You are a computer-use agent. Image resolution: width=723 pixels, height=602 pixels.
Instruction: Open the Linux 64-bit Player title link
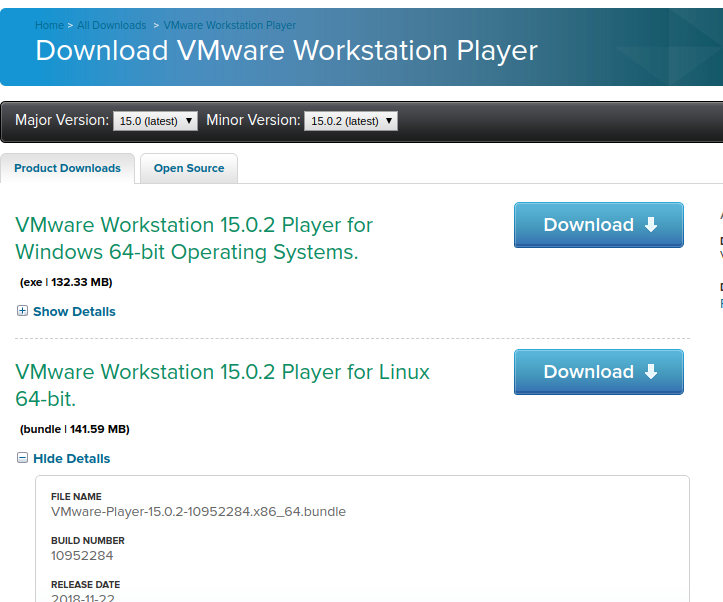tap(222, 385)
